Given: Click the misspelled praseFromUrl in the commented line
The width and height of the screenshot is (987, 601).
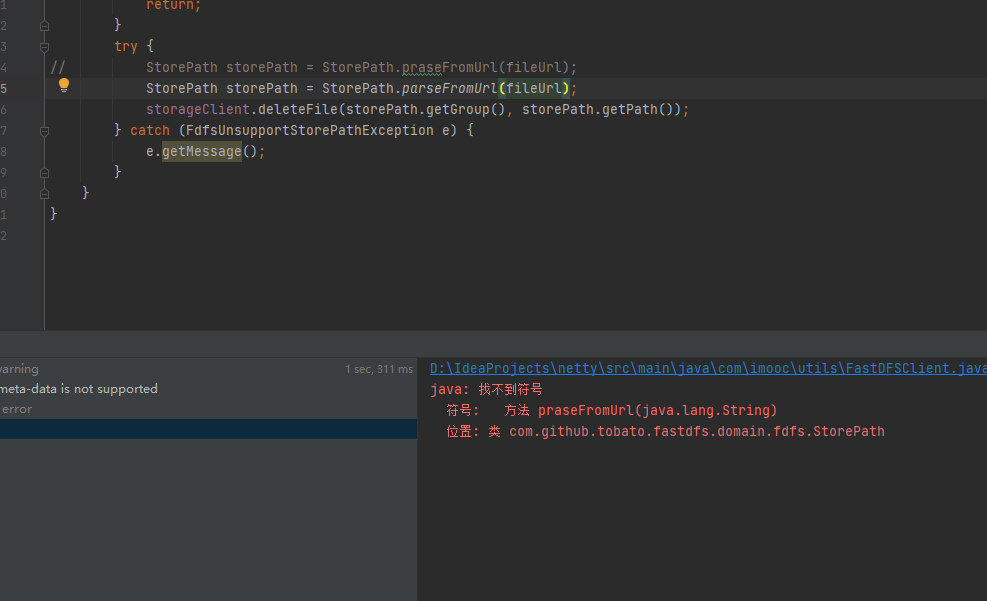Looking at the screenshot, I should [449, 67].
